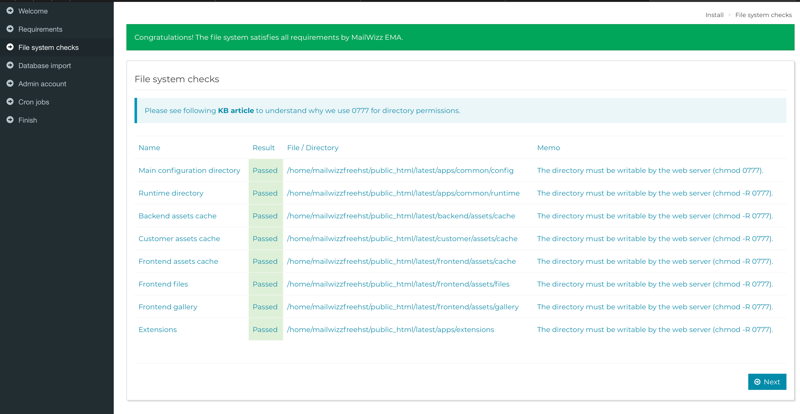Click the File / Directory column header
This screenshot has height=414, width=800.
coord(312,148)
